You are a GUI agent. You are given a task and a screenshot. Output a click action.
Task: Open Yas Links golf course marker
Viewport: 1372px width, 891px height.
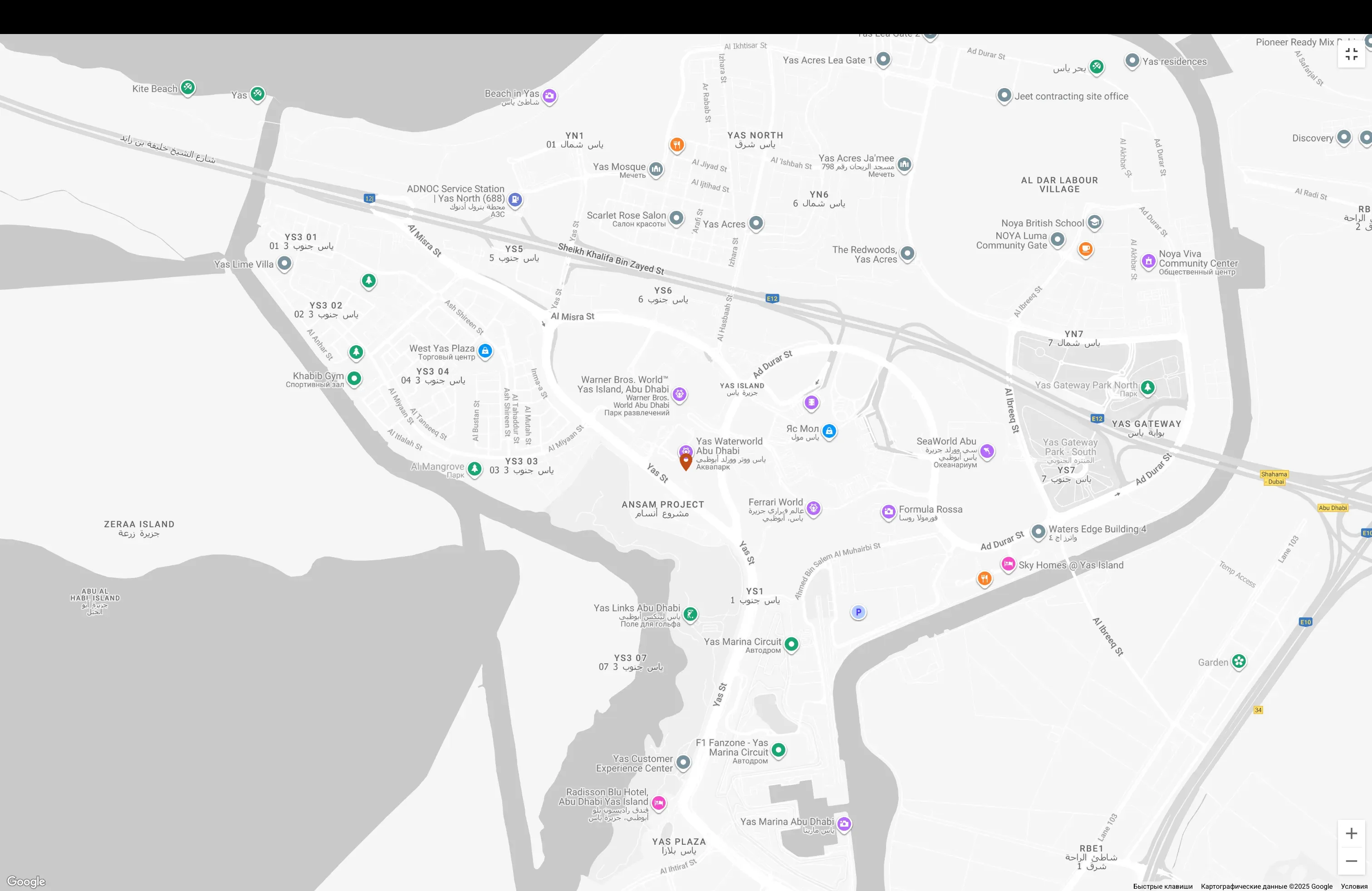pyautogui.click(x=690, y=614)
